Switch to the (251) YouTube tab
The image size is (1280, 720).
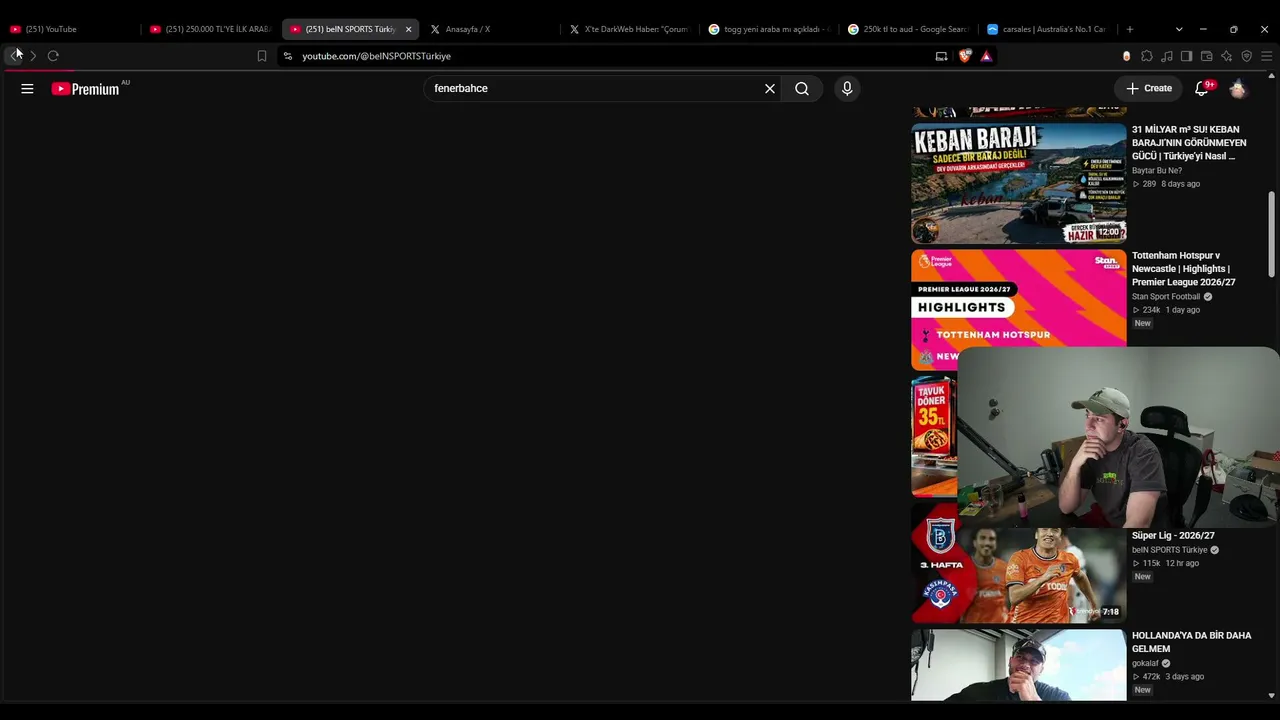click(70, 29)
